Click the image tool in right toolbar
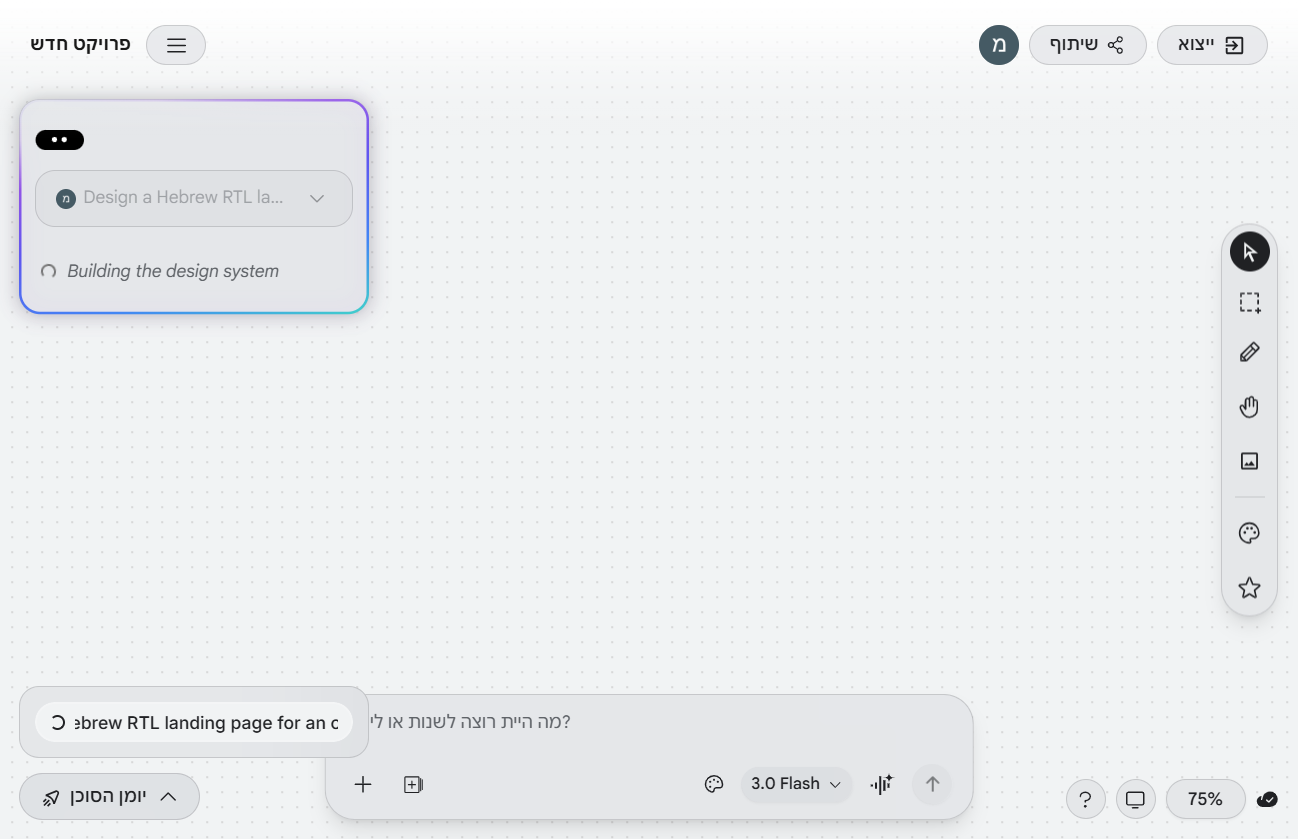1298x839 pixels. pos(1249,461)
